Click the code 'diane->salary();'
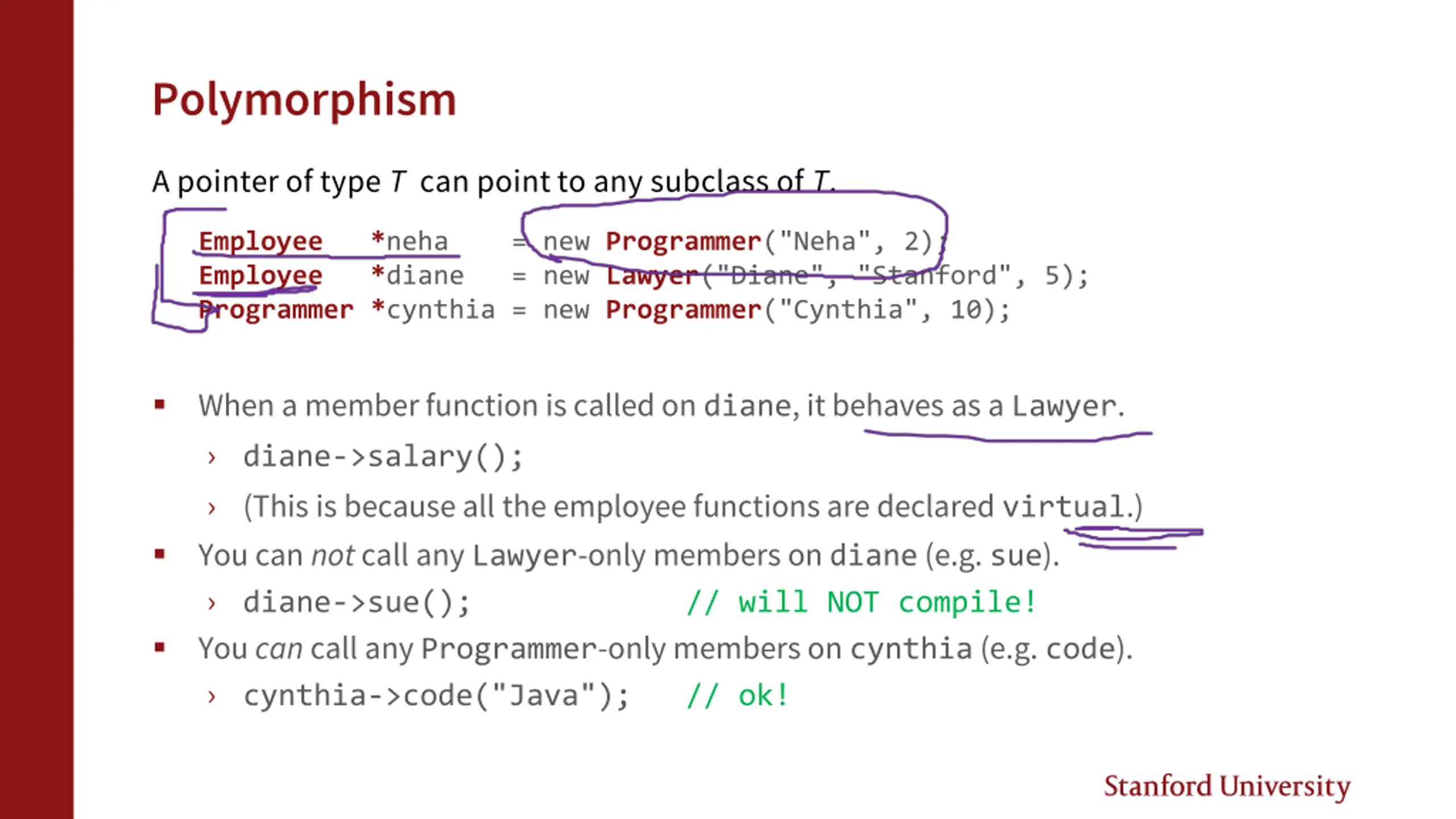The width and height of the screenshot is (1456, 819). (383, 457)
